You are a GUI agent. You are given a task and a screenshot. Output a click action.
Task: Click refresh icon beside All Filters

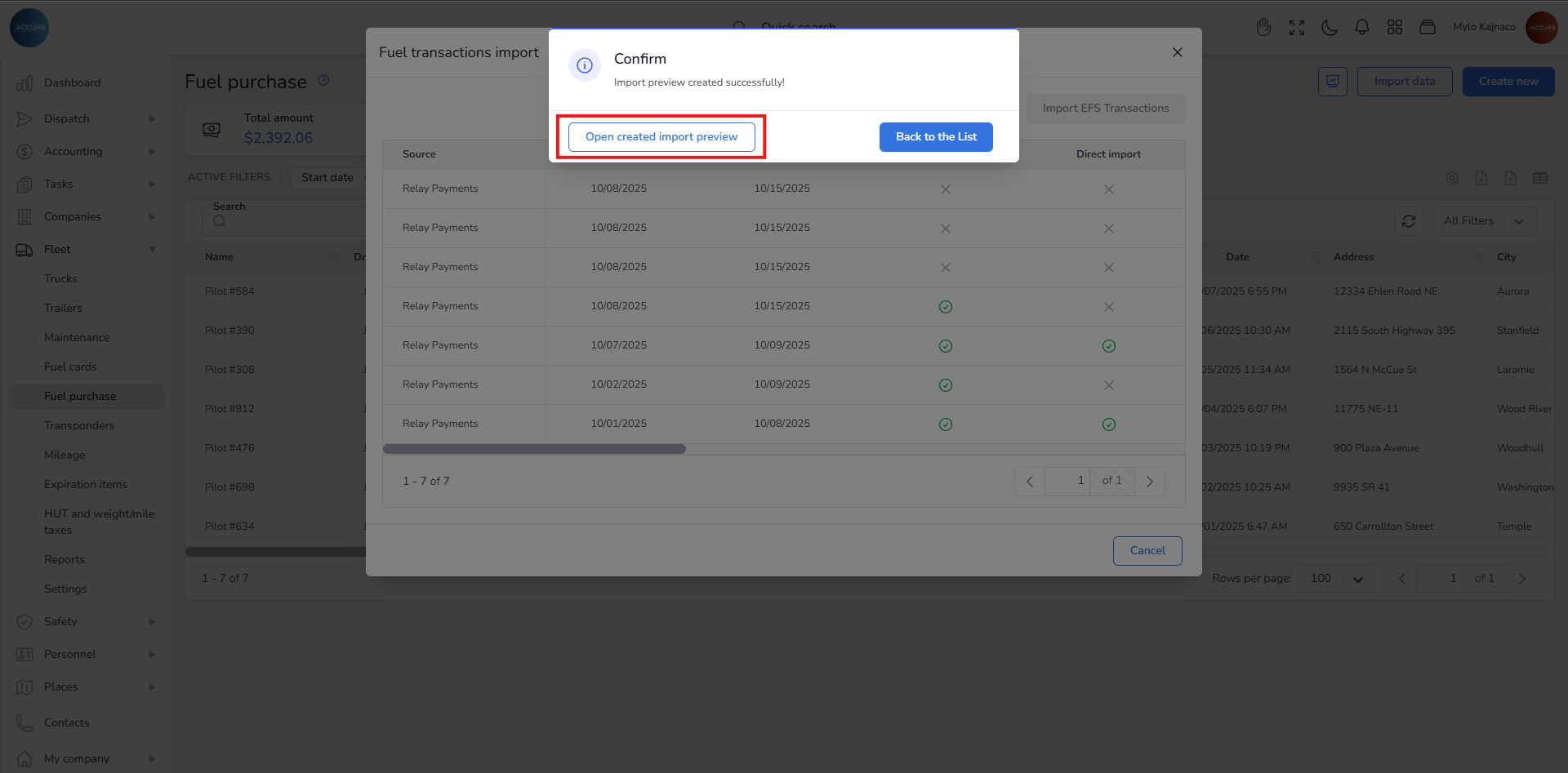(1408, 221)
